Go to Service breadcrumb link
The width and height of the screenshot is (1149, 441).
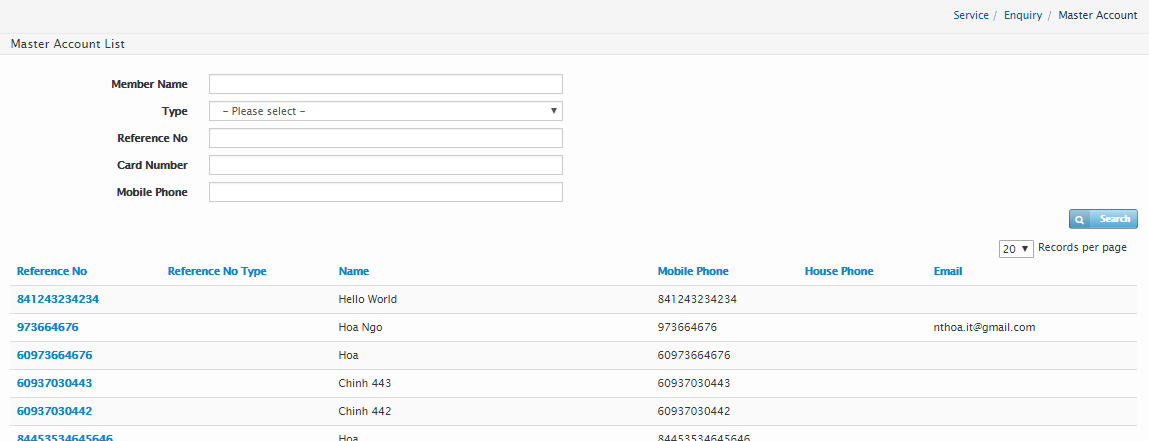coord(970,15)
